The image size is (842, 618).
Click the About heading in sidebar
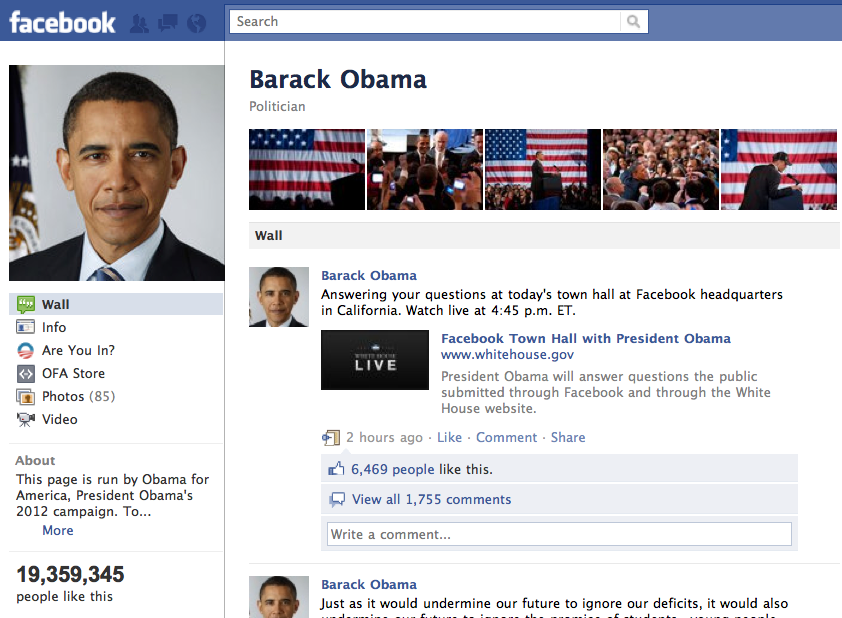point(35,461)
